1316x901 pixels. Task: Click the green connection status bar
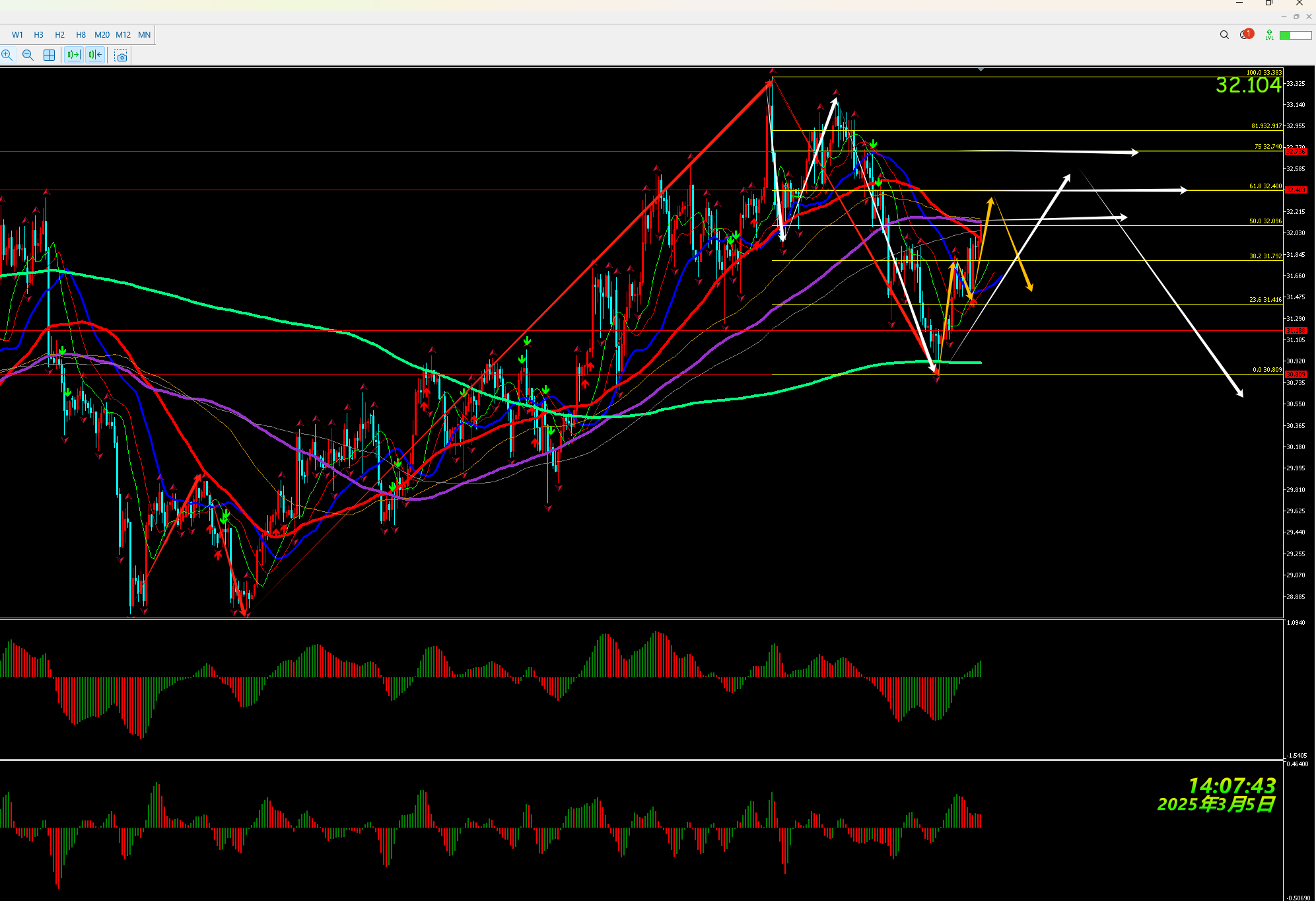coord(1295,35)
